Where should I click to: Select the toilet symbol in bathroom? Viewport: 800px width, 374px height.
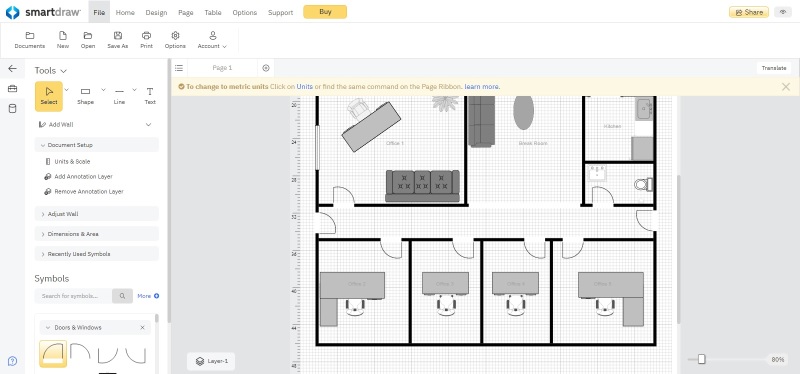tap(643, 184)
